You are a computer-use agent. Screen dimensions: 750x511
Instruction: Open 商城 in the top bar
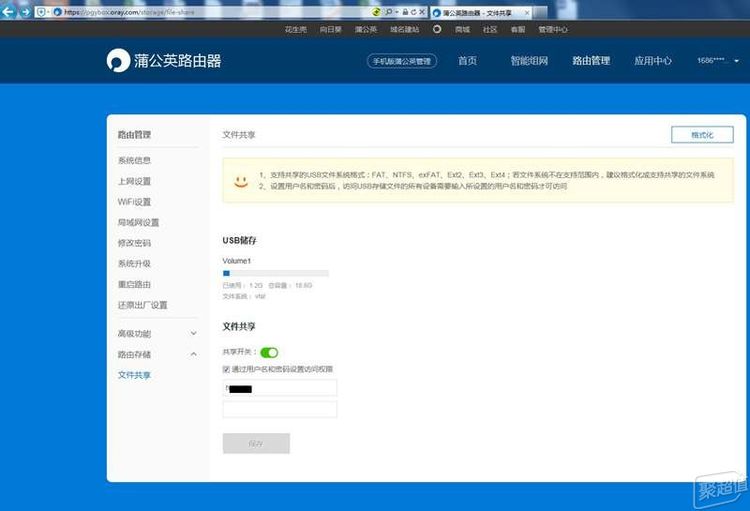[462, 30]
